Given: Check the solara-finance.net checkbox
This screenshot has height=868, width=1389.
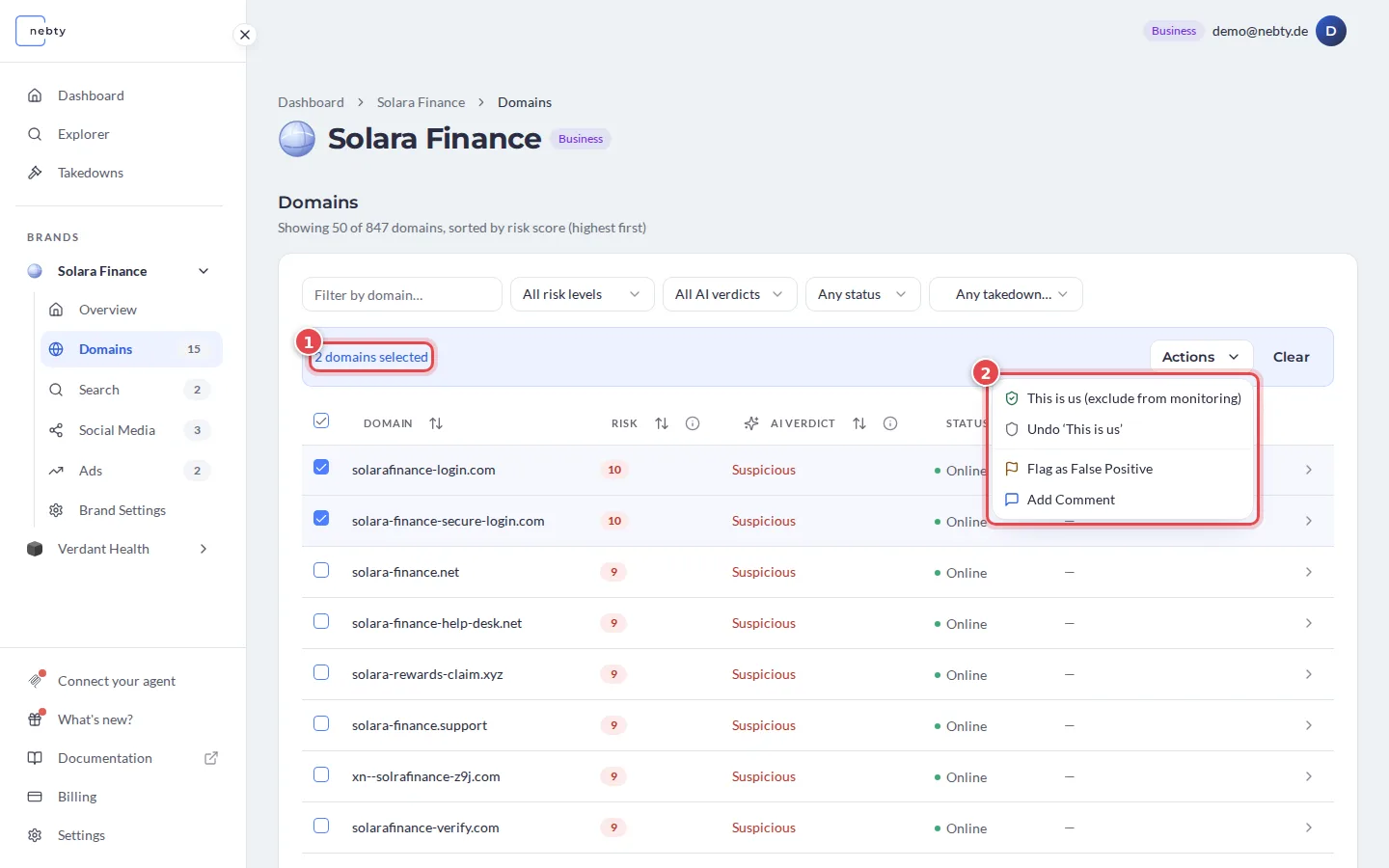Looking at the screenshot, I should coord(321,570).
